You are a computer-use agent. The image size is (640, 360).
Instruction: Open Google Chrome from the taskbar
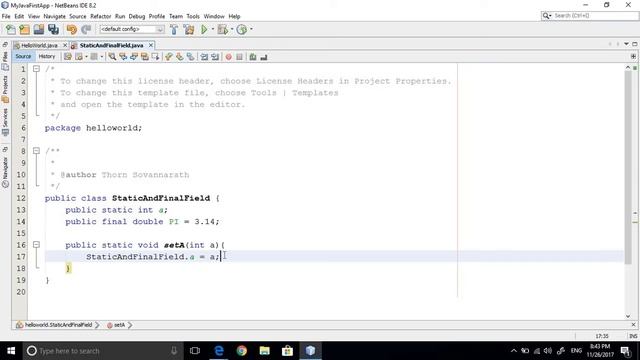(x=242, y=351)
